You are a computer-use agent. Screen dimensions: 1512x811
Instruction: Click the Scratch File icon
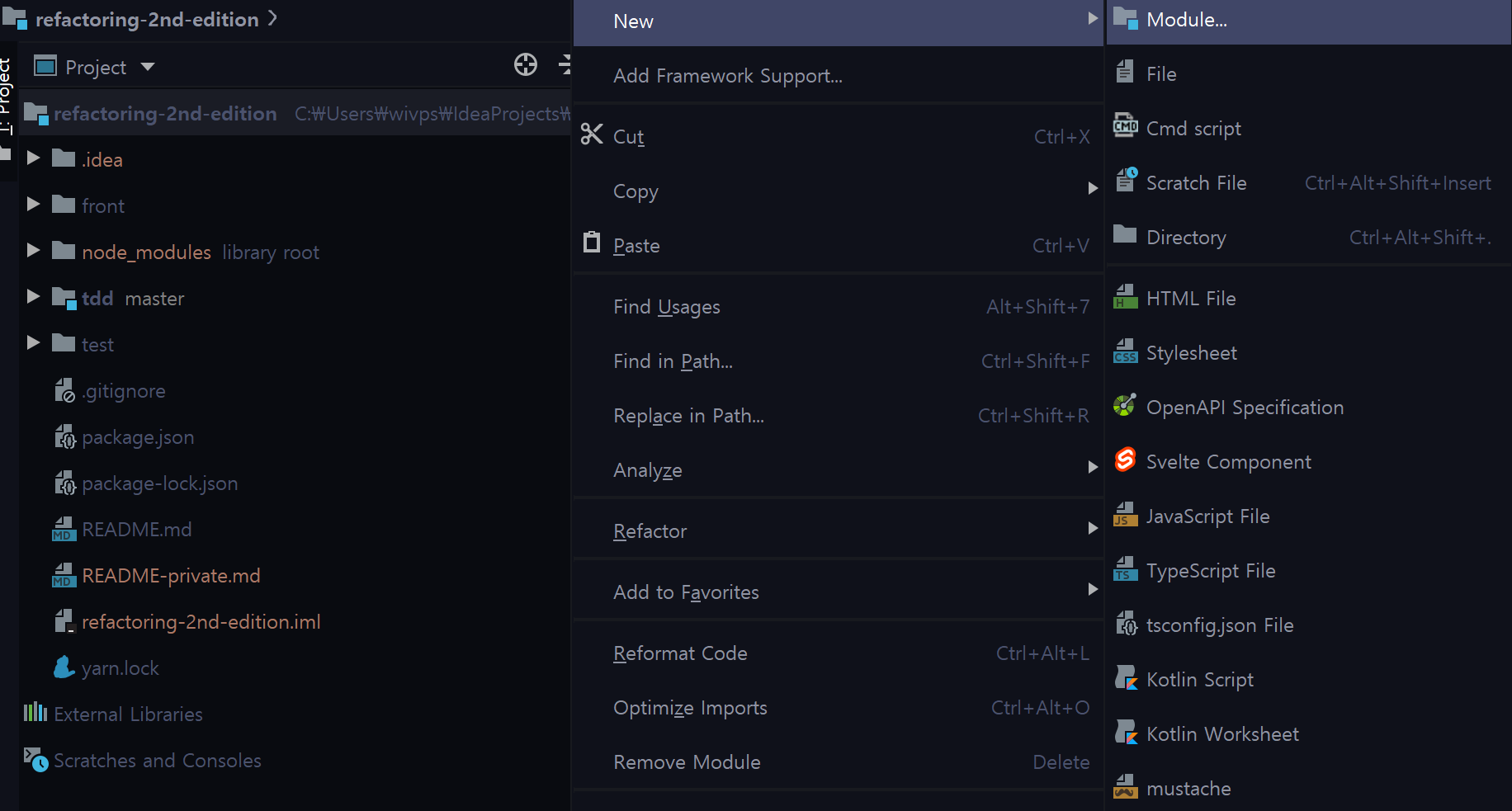[1126, 180]
